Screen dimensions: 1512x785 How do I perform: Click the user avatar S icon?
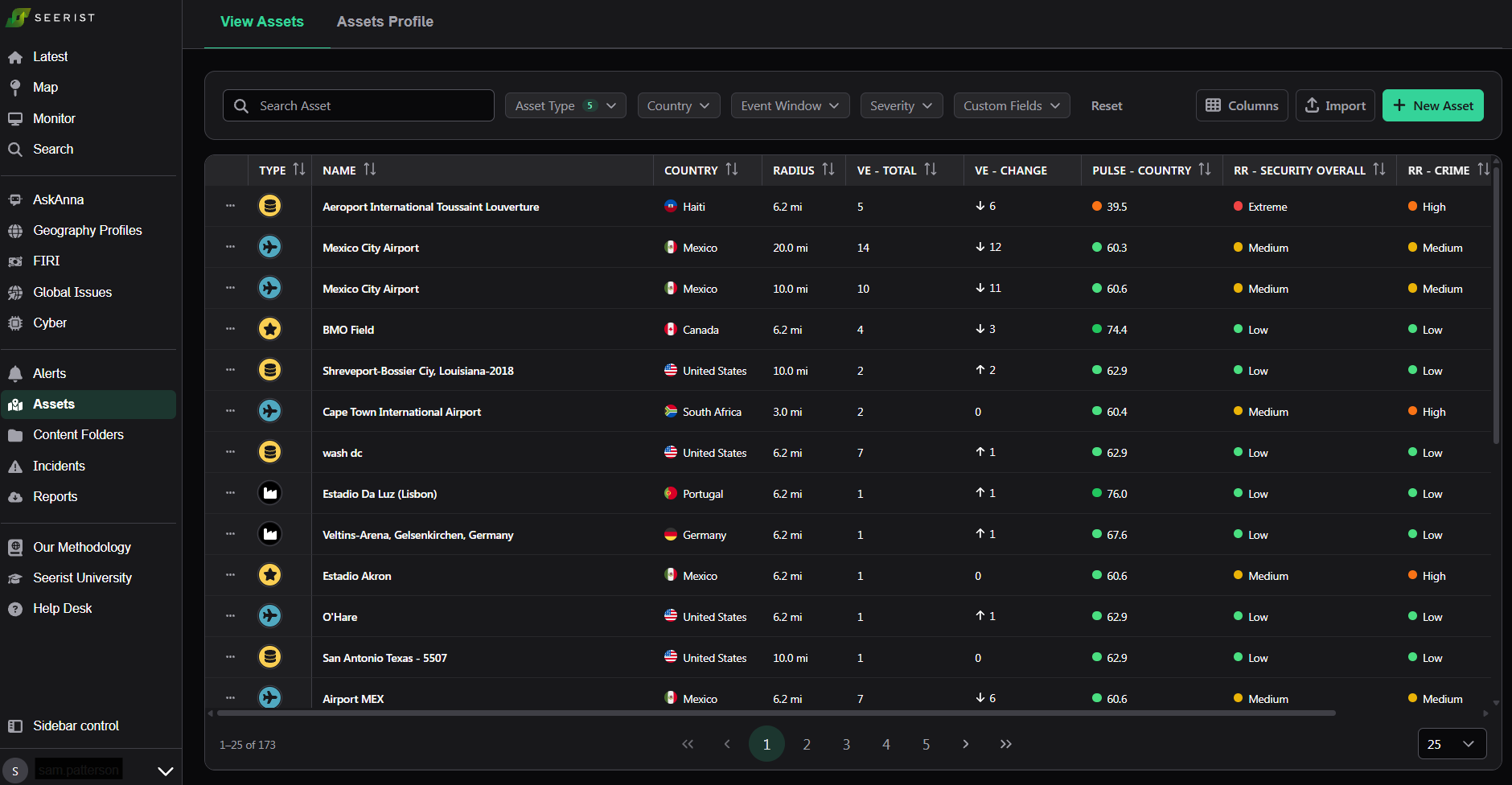click(15, 771)
